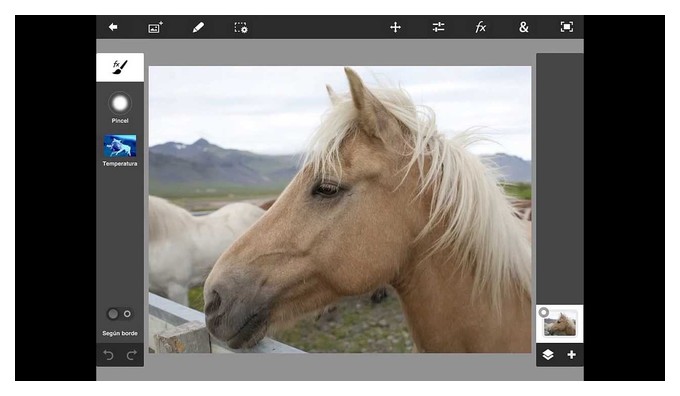Image resolution: width=680 pixels, height=396 pixels.
Task: Go back with the left arrow icon
Action: point(113,27)
